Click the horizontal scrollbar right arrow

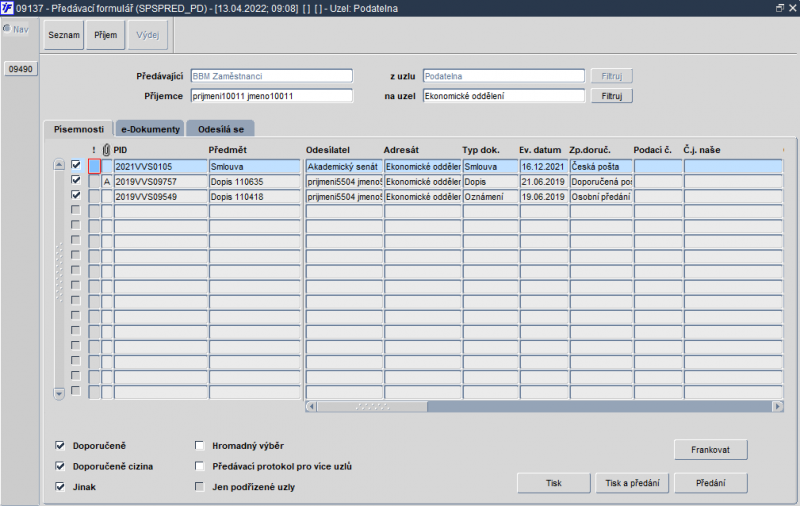click(x=778, y=407)
